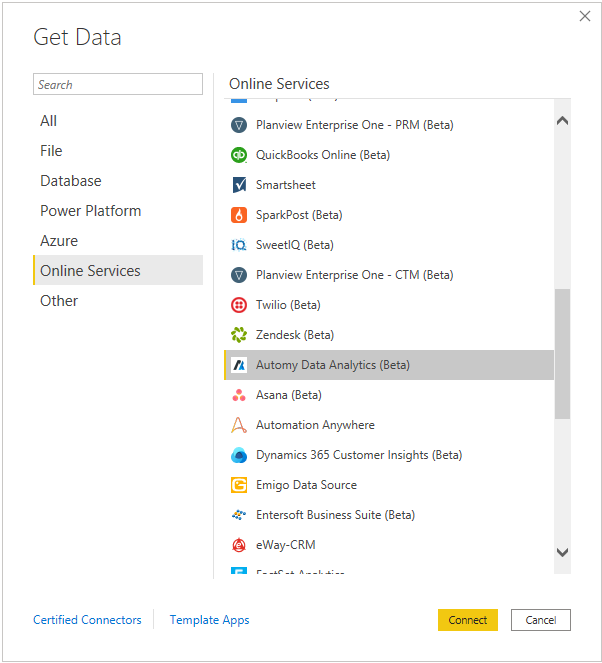Select the Automation Anywhere icon
Viewport: 602px width, 663px height.
[239, 425]
